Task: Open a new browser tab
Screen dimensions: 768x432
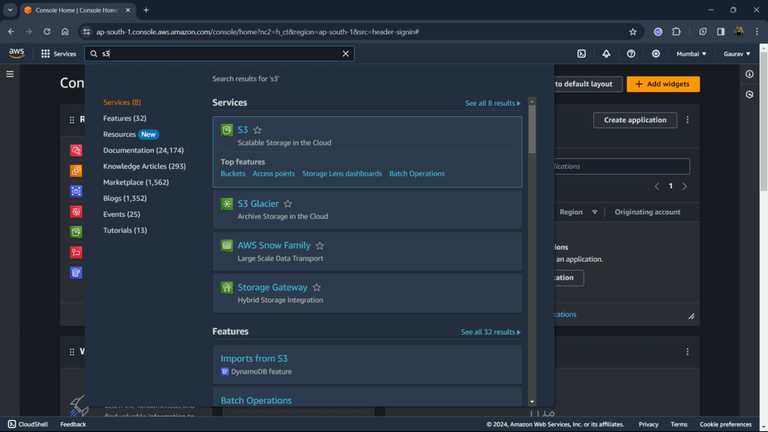Action: pyautogui.click(x=146, y=10)
